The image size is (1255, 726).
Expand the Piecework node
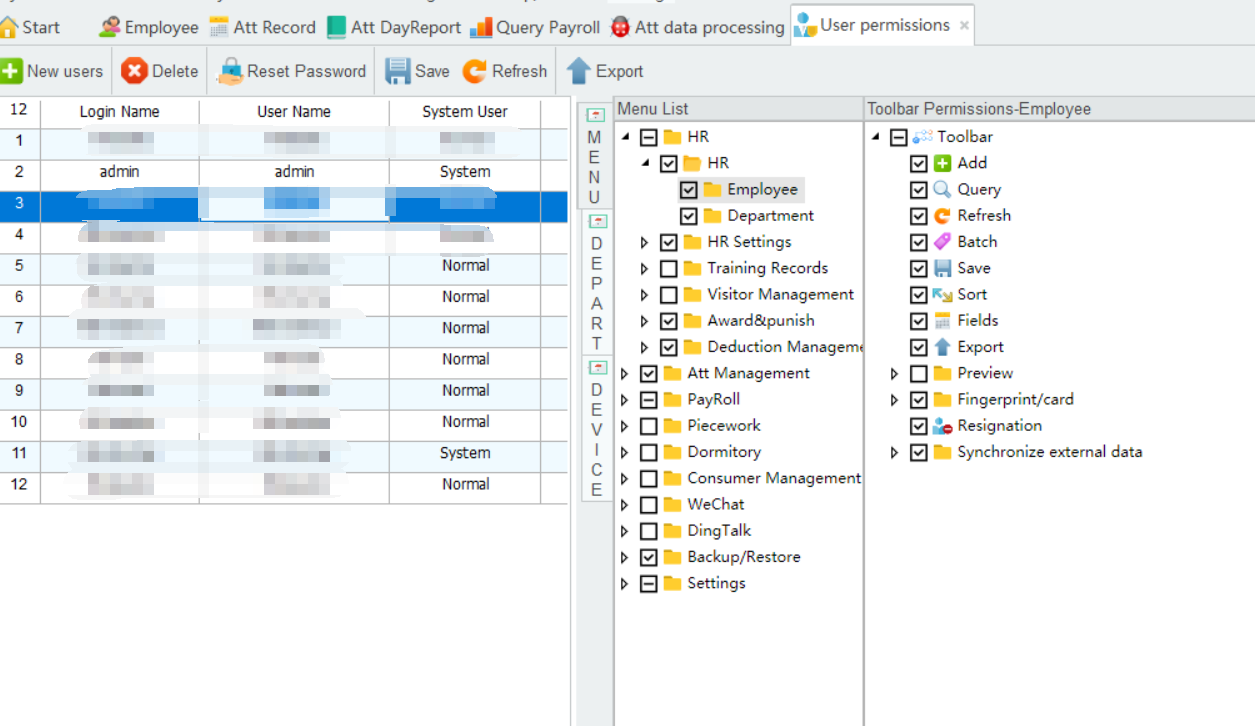624,426
